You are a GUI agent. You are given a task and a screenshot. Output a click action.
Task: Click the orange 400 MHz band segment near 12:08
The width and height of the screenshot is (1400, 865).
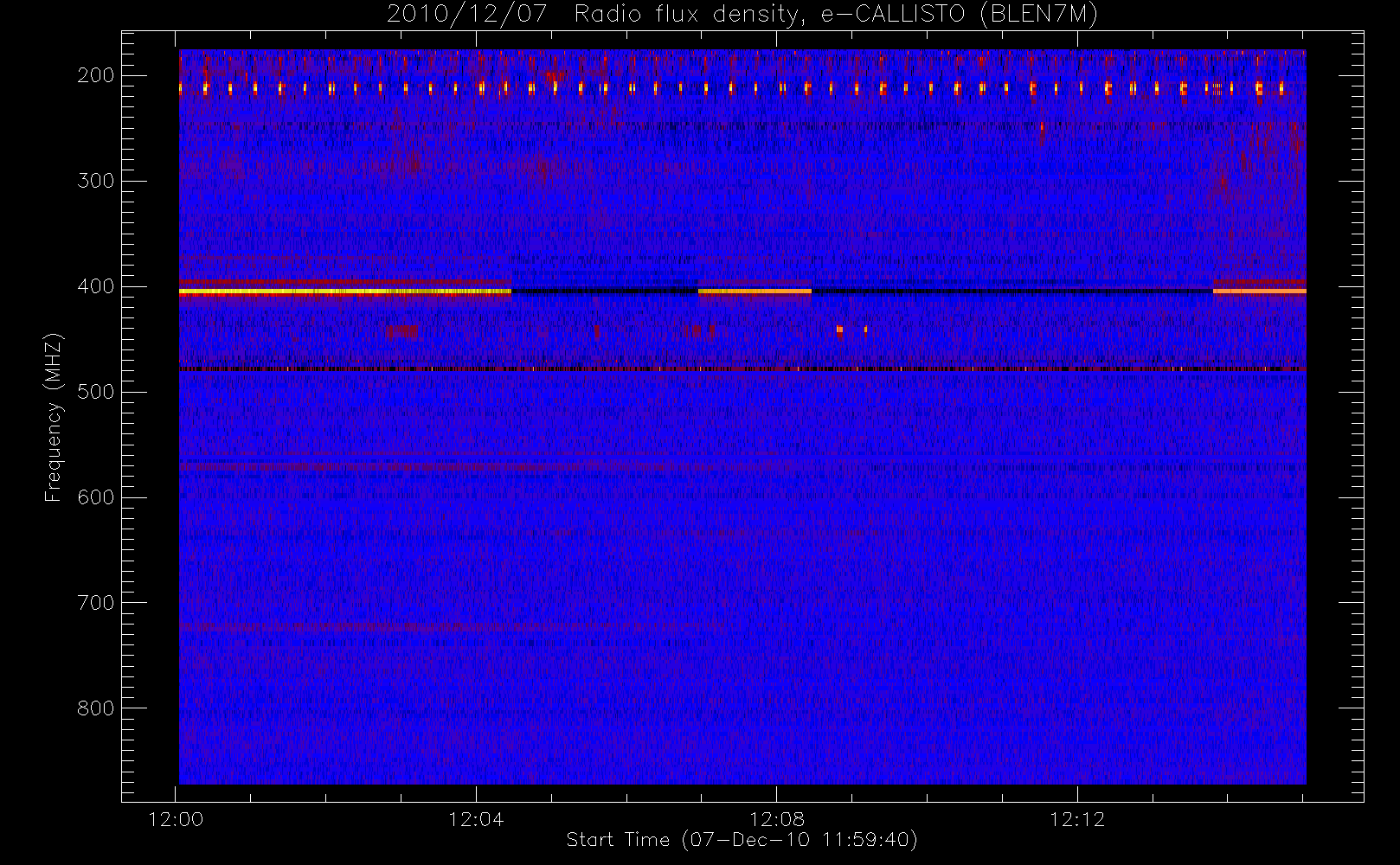point(755,292)
